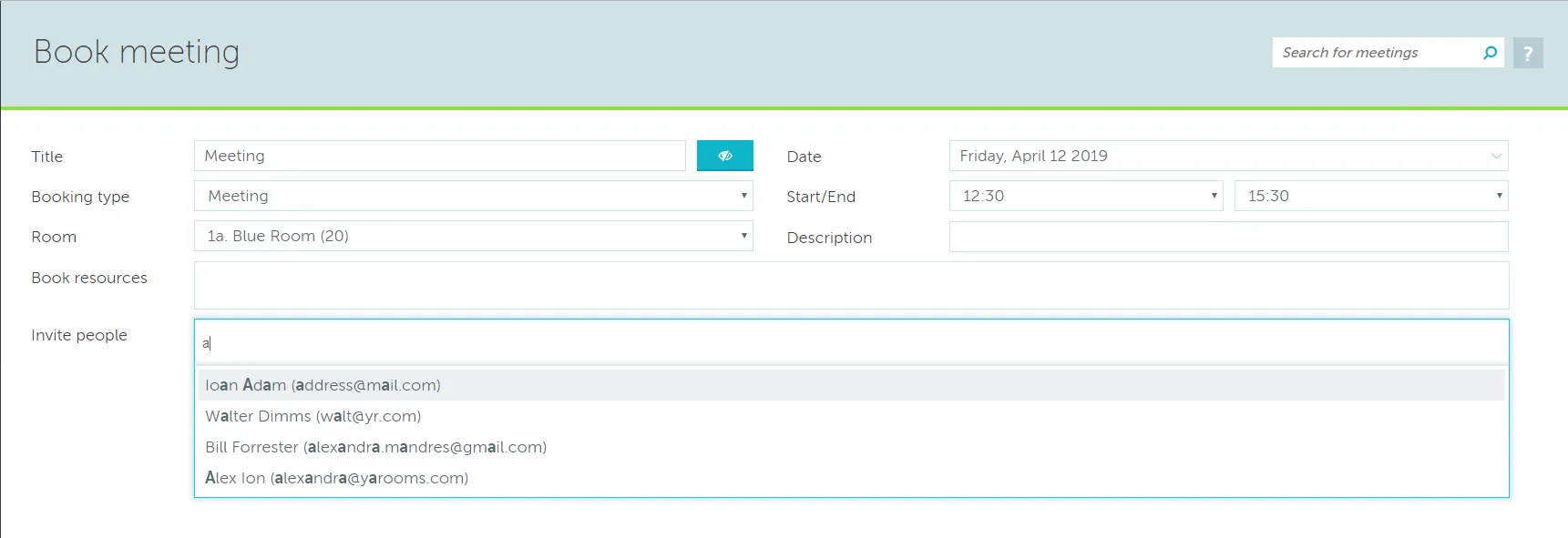Choose Walter Dimms from the suggestion list
Viewport: 1568px width, 538px height.
313,416
